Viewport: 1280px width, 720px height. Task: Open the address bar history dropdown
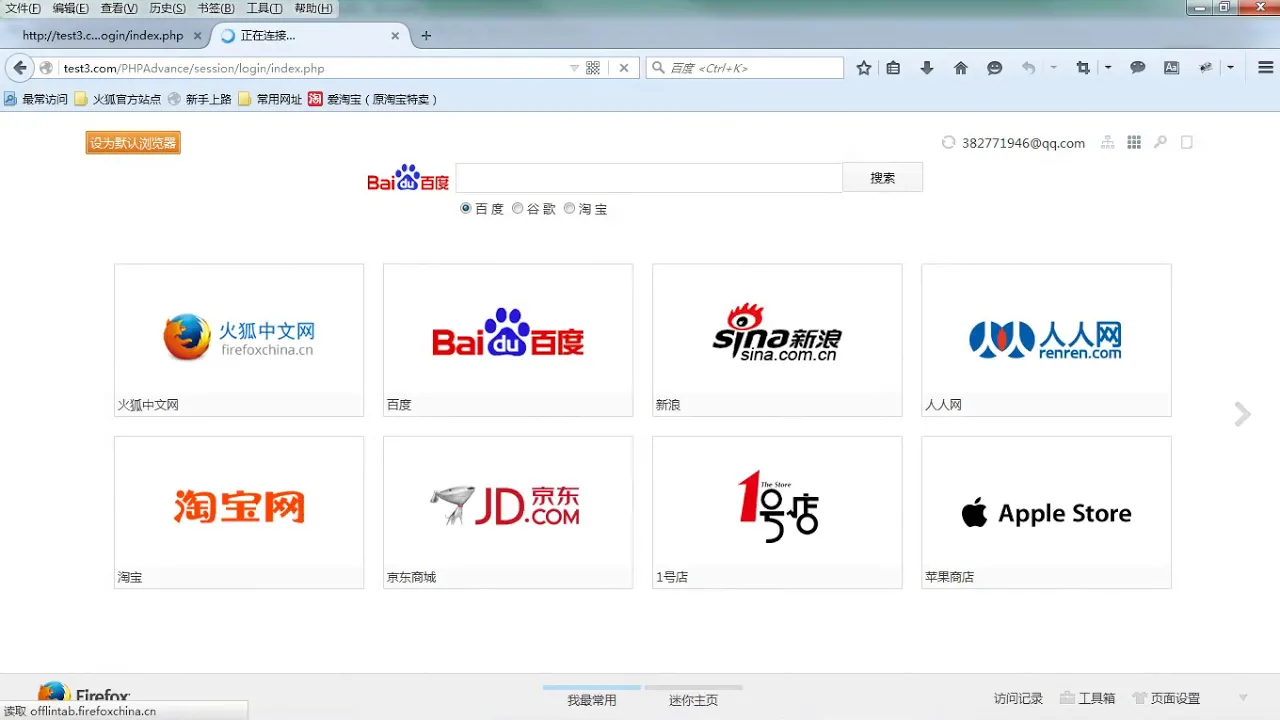pyautogui.click(x=574, y=68)
